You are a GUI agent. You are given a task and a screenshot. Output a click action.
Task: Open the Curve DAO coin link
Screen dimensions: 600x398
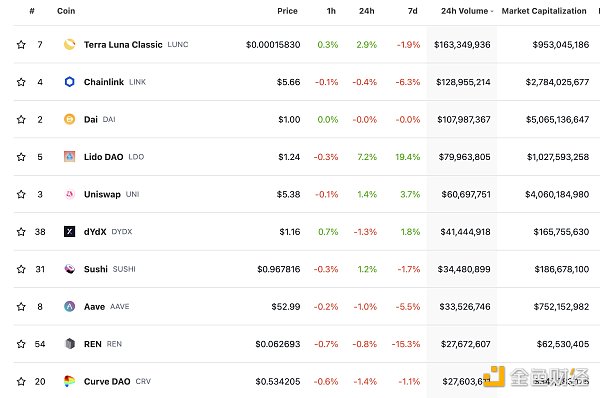[x=107, y=382]
